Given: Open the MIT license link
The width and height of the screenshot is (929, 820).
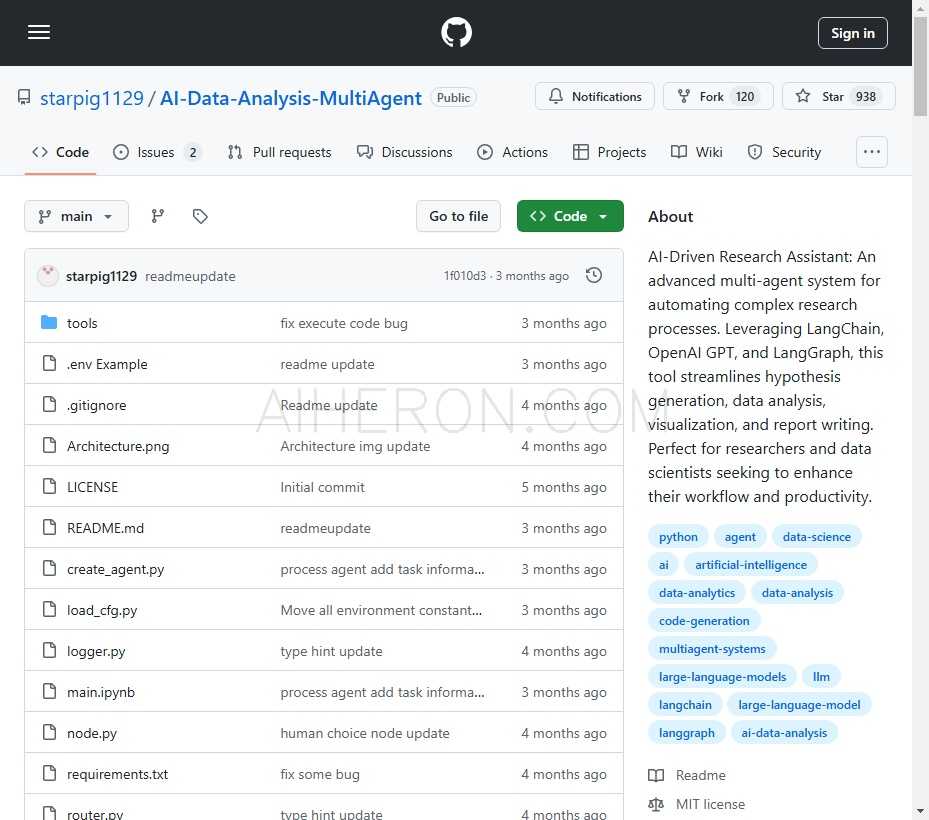Looking at the screenshot, I should [697, 804].
